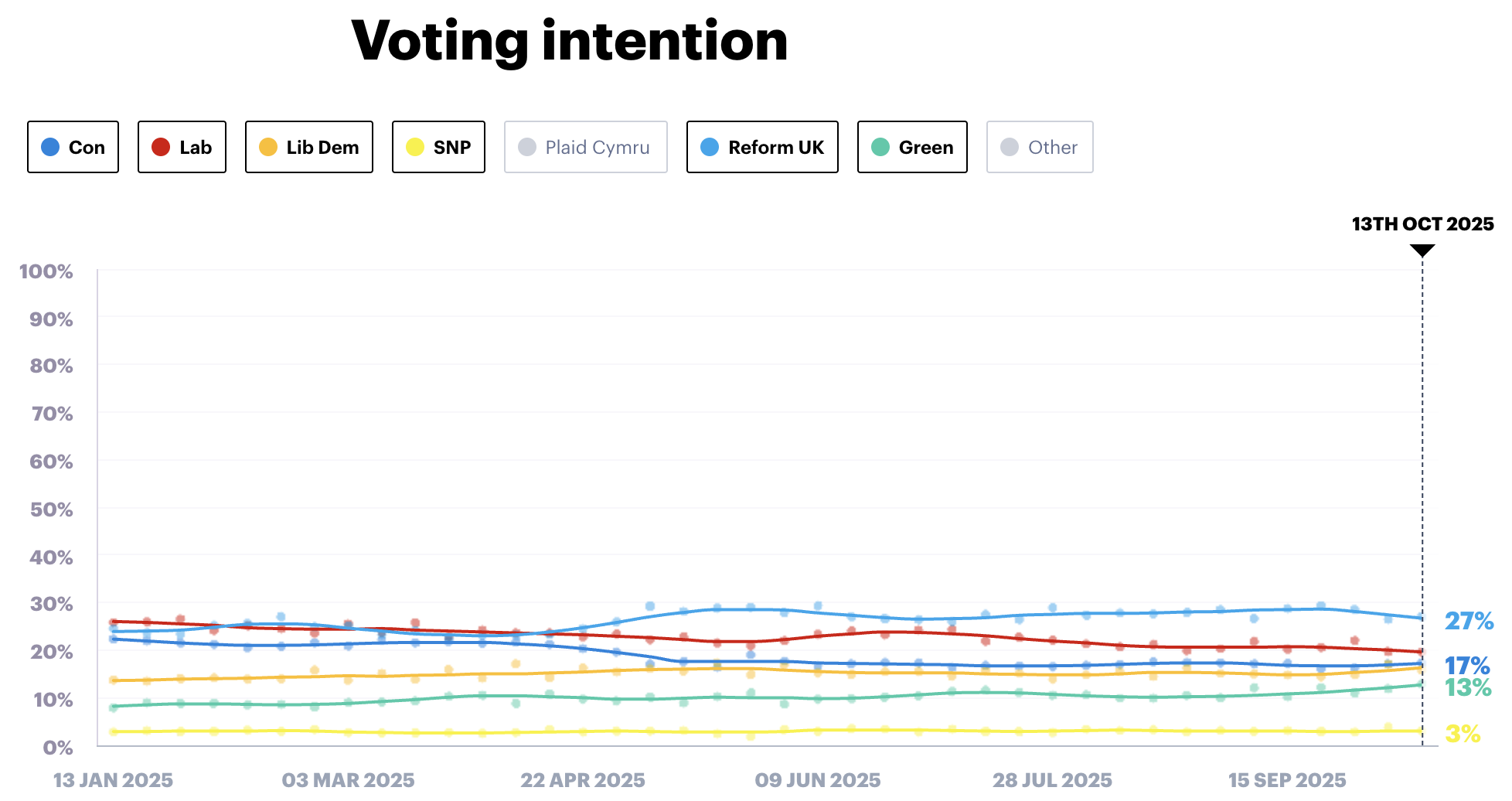Toggle the Reform UK series
Viewport: 1512px width, 801px height.
pos(762,147)
